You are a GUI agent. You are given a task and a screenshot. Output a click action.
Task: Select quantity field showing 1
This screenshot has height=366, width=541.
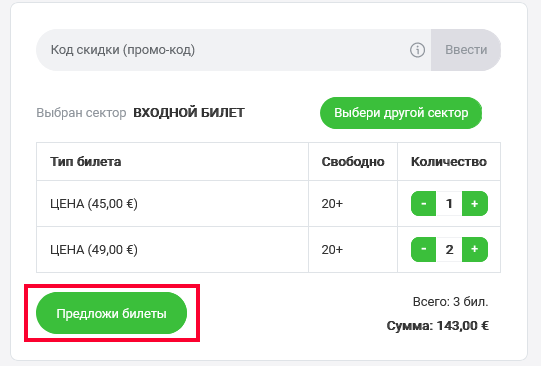(x=449, y=204)
